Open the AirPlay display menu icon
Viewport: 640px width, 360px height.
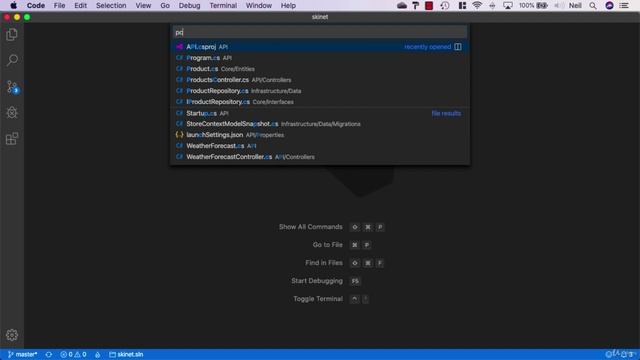pos(508,6)
